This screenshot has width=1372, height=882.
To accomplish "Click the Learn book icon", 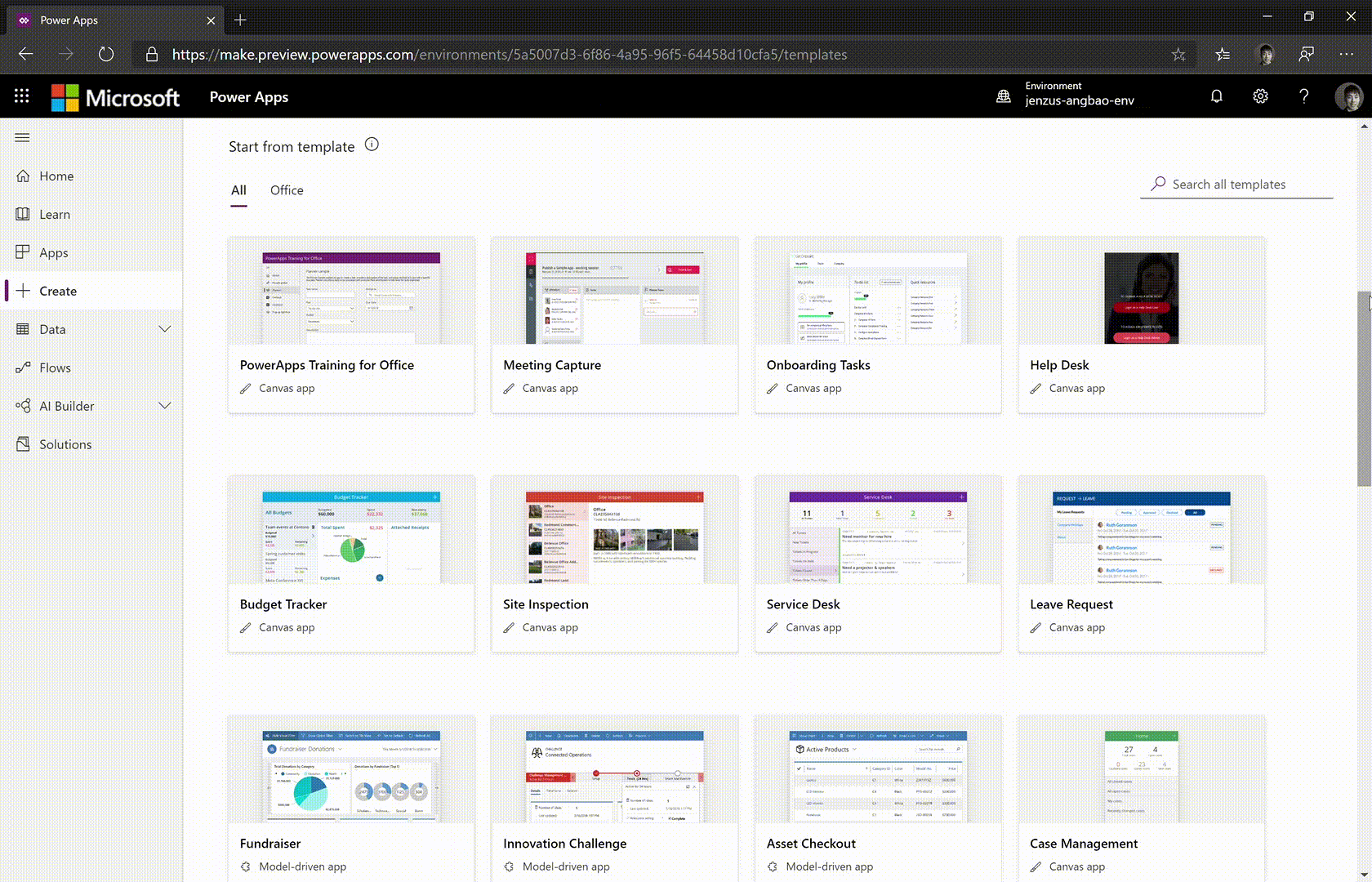I will point(23,214).
